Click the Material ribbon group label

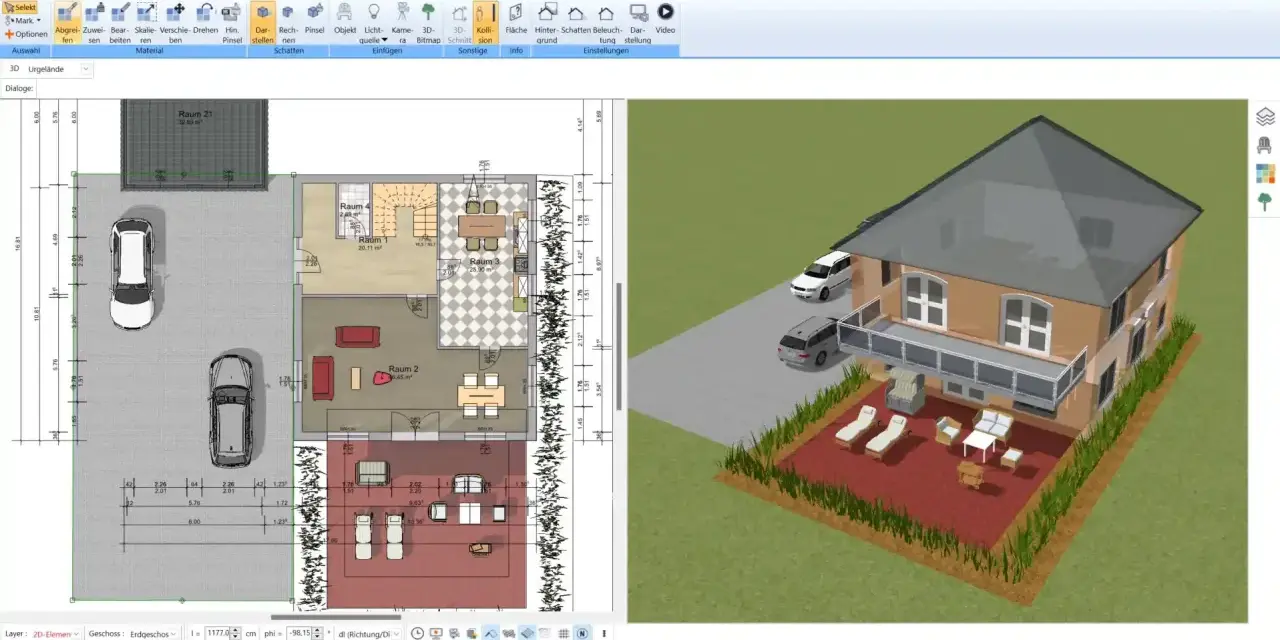pyautogui.click(x=149, y=50)
